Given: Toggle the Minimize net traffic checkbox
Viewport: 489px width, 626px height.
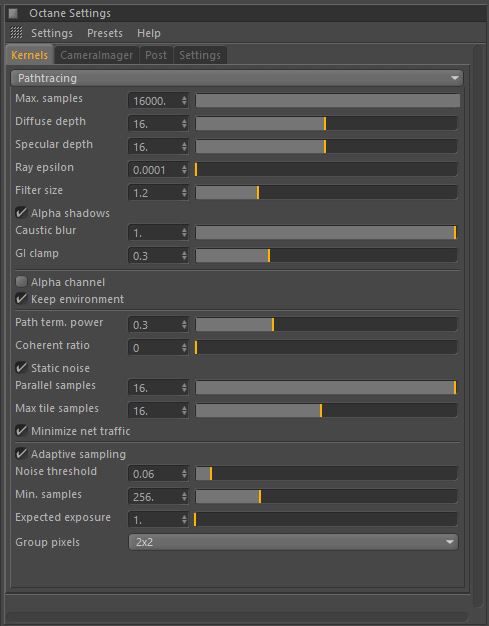Looking at the screenshot, I should coord(21,431).
